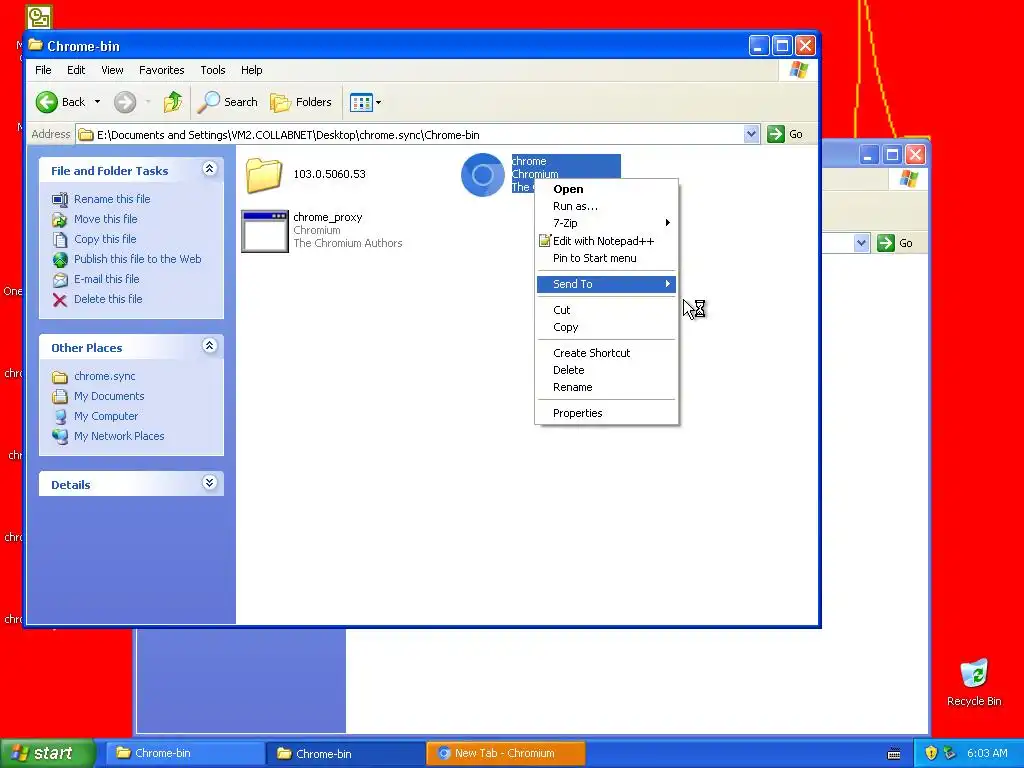Click the on-screen keyboard taskbar icon
This screenshot has height=768, width=1024.
894,754
